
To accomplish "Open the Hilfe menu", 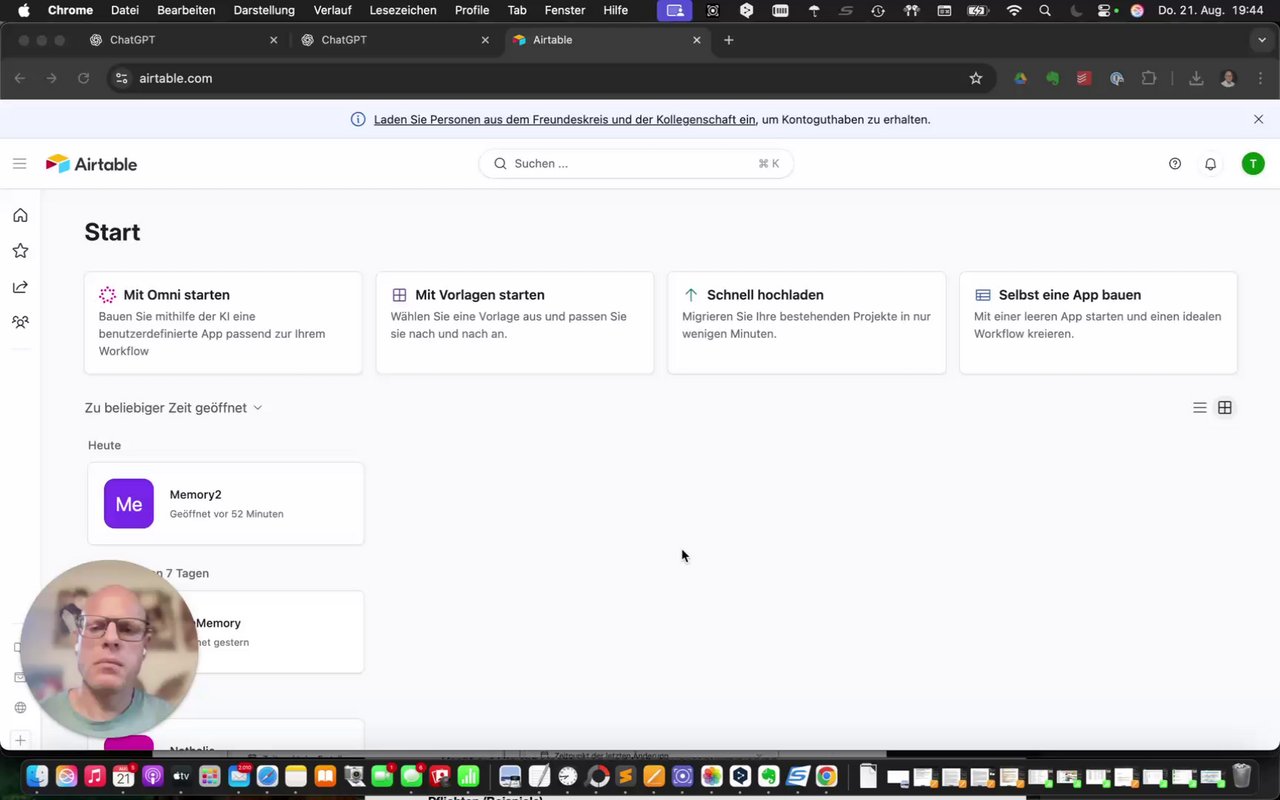I will (616, 10).
